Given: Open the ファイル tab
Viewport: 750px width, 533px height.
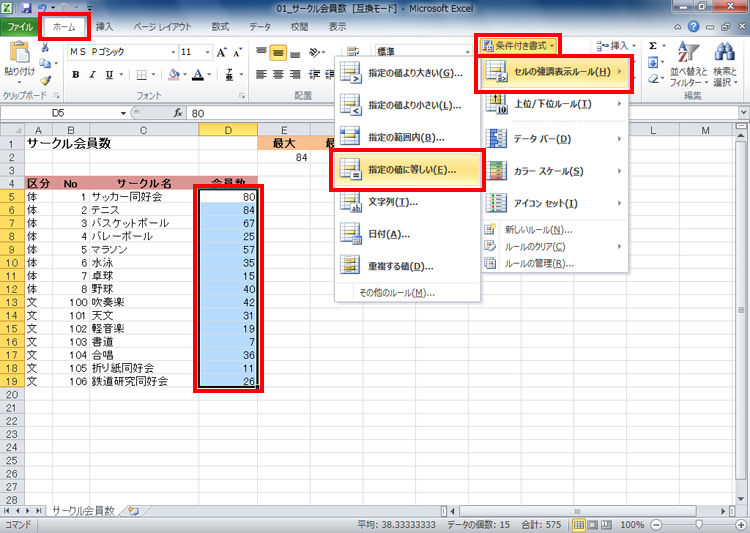Looking at the screenshot, I should pyautogui.click(x=19, y=27).
